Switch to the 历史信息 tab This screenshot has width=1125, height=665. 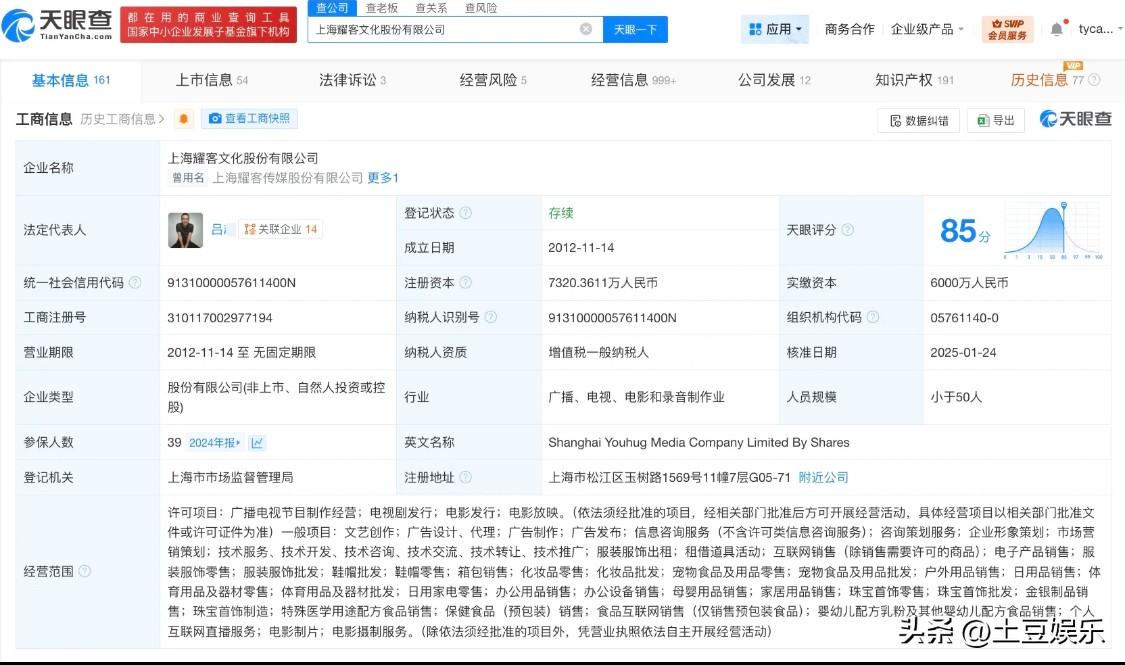[x=1047, y=80]
